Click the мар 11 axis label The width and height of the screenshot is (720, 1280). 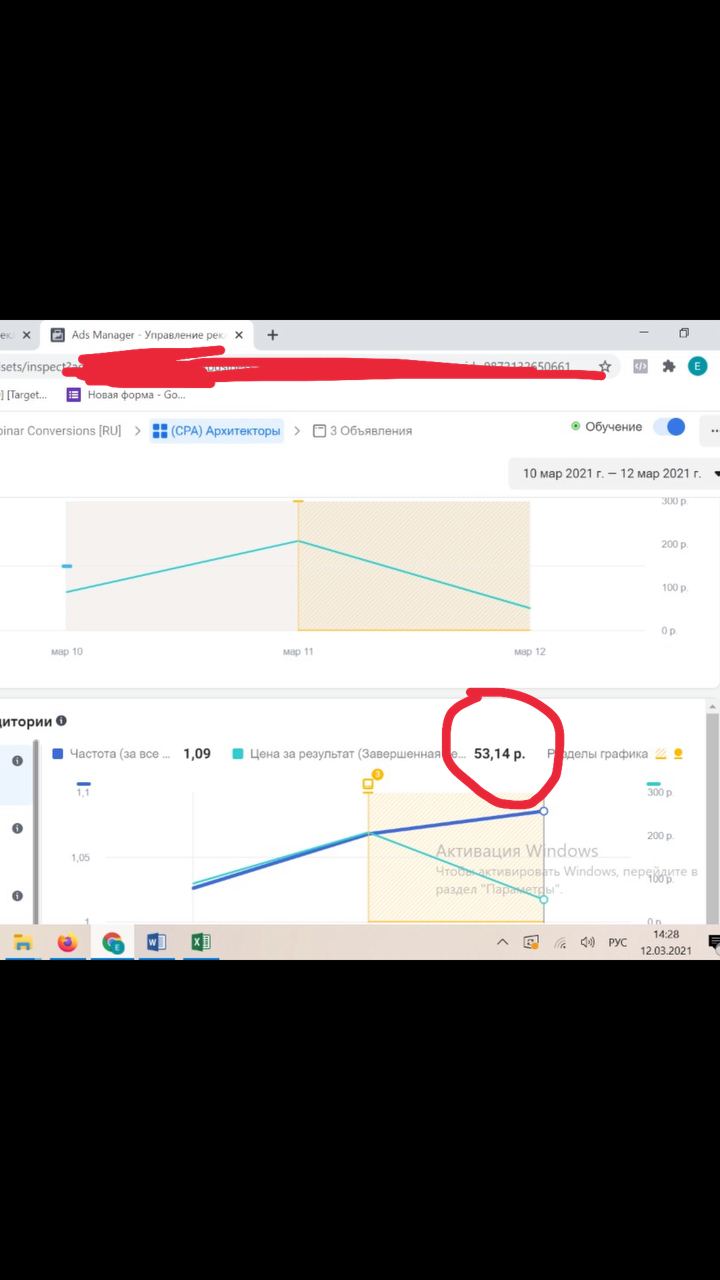pos(298,652)
